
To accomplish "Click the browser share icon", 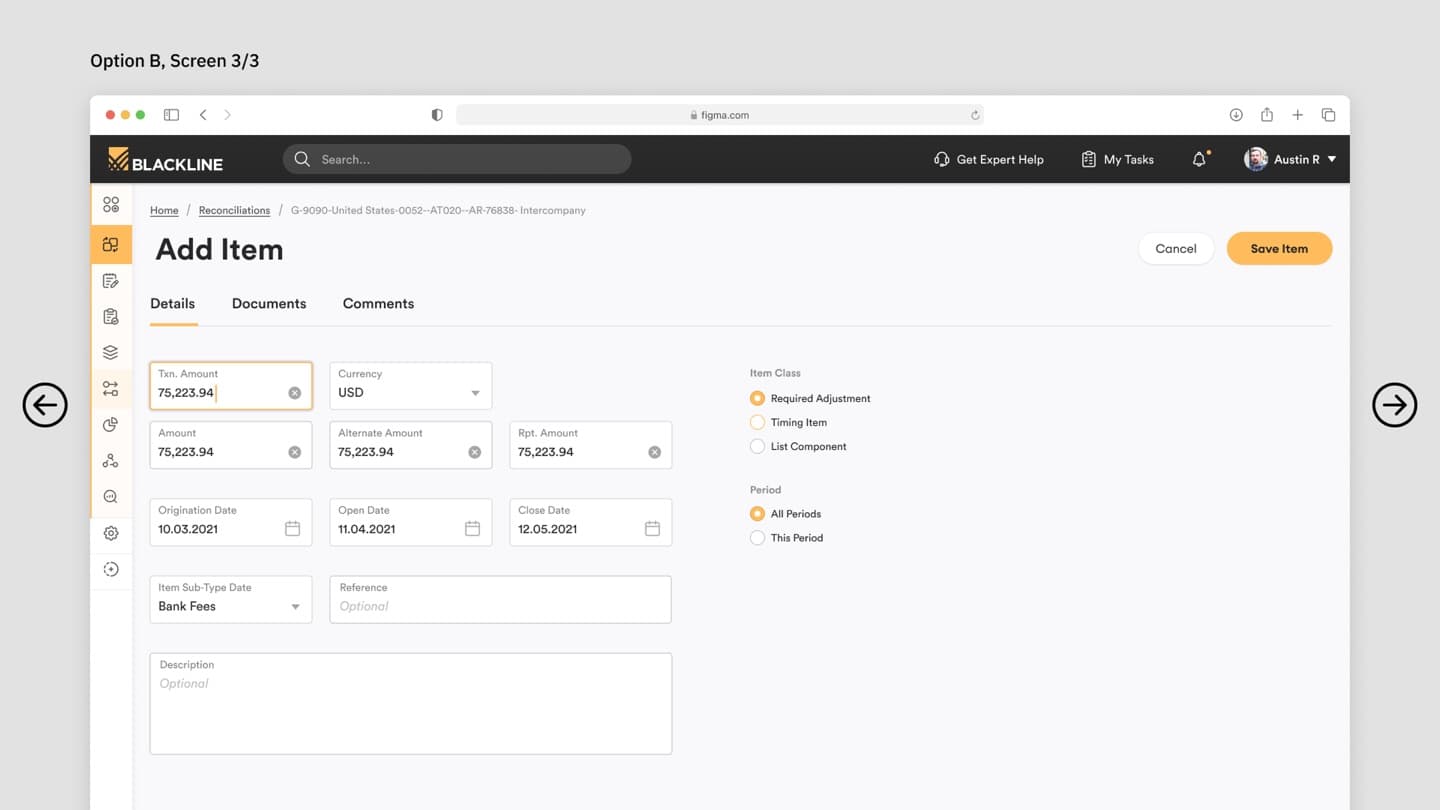I will pos(1267,115).
